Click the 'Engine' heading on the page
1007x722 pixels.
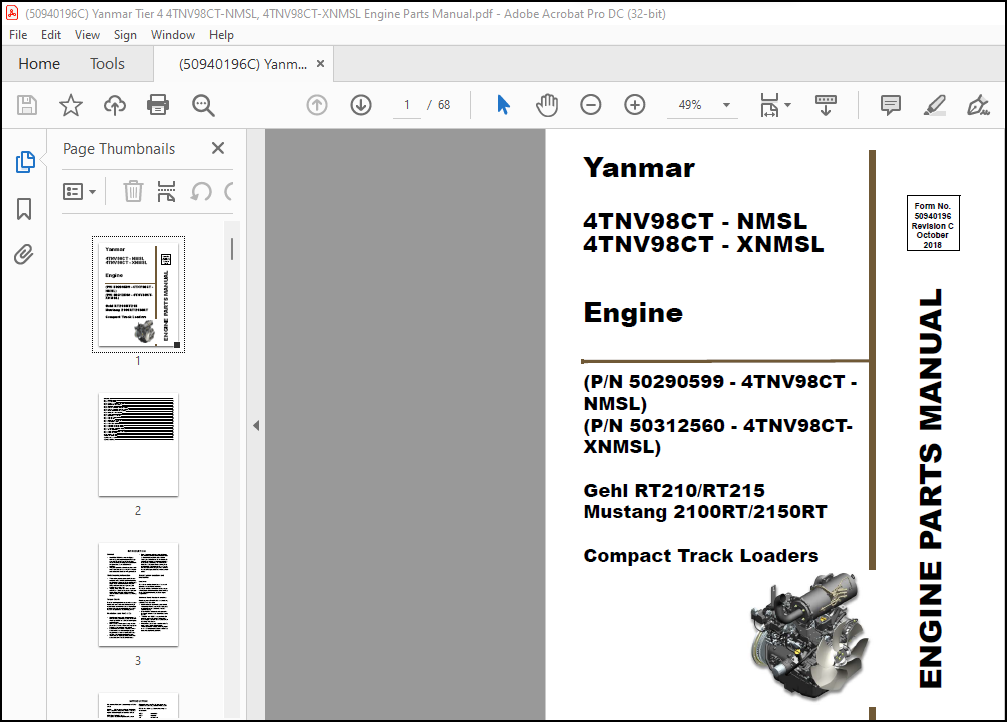tap(633, 313)
